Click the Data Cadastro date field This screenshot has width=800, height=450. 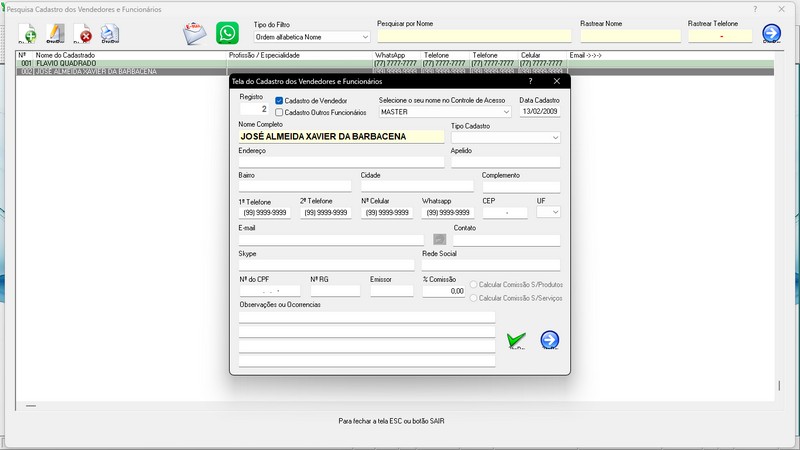(x=540, y=111)
